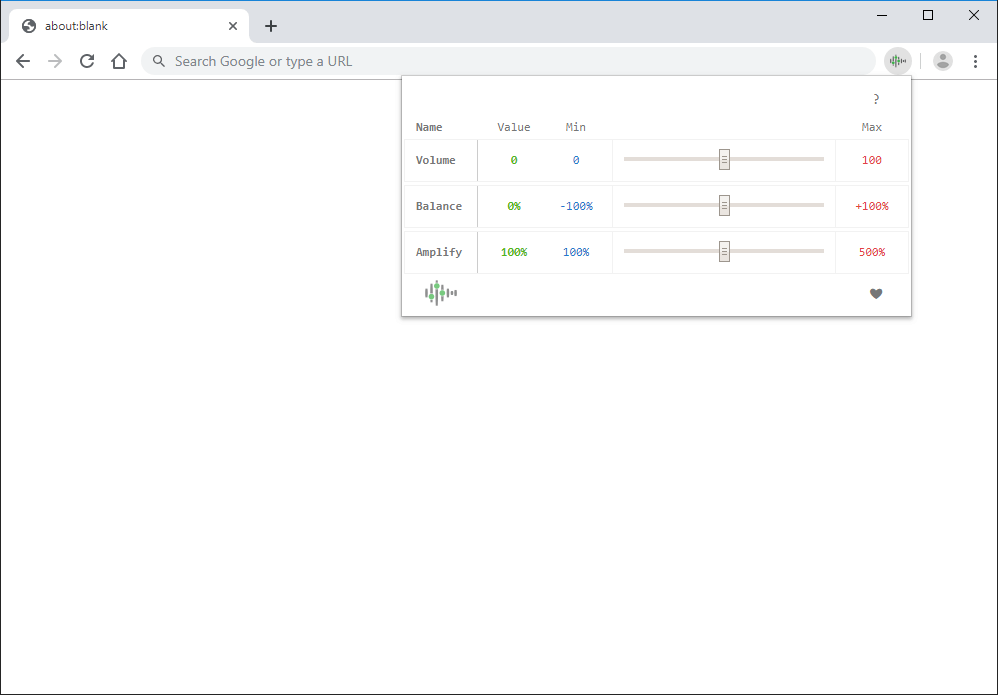Click the Min column header
The width and height of the screenshot is (998, 695).
pyautogui.click(x=576, y=127)
